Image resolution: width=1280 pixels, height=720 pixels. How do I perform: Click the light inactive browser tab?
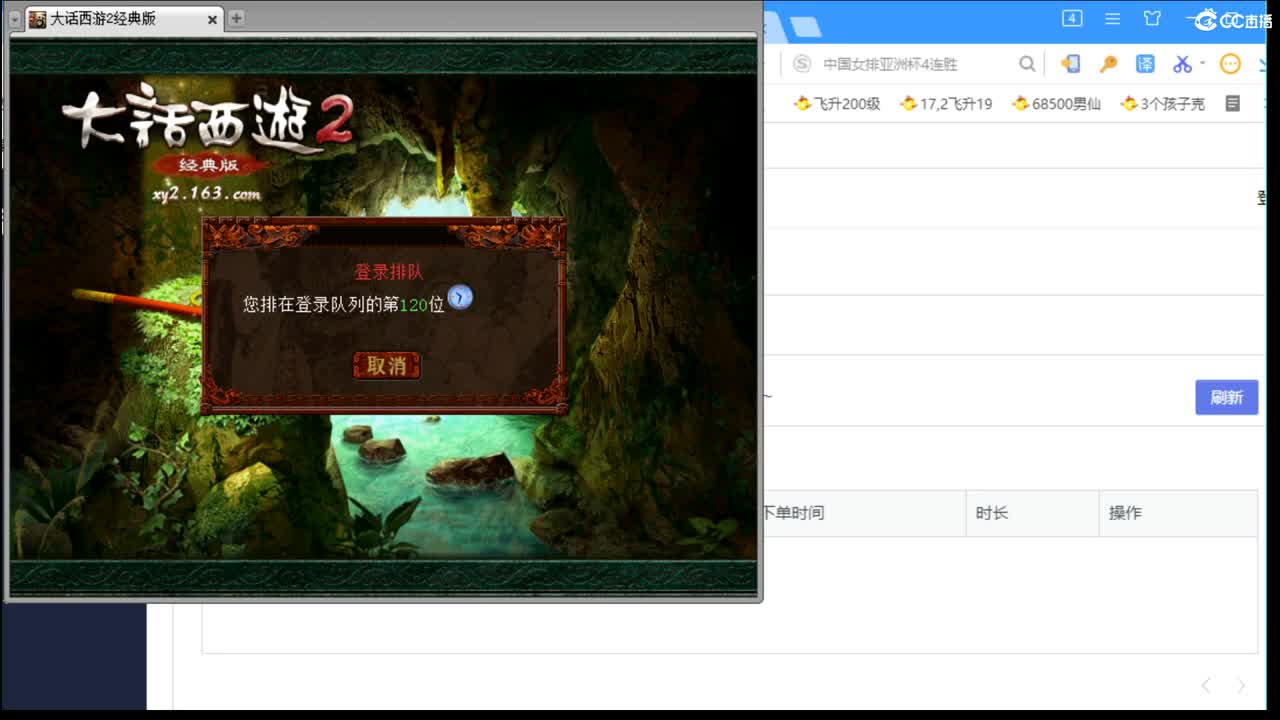[x=805, y=26]
